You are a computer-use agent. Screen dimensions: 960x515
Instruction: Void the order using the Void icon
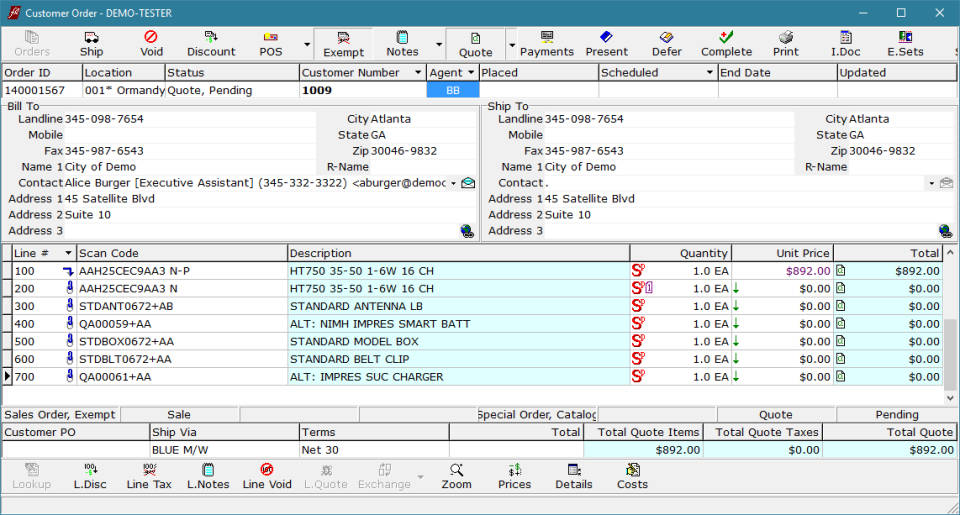[151, 43]
